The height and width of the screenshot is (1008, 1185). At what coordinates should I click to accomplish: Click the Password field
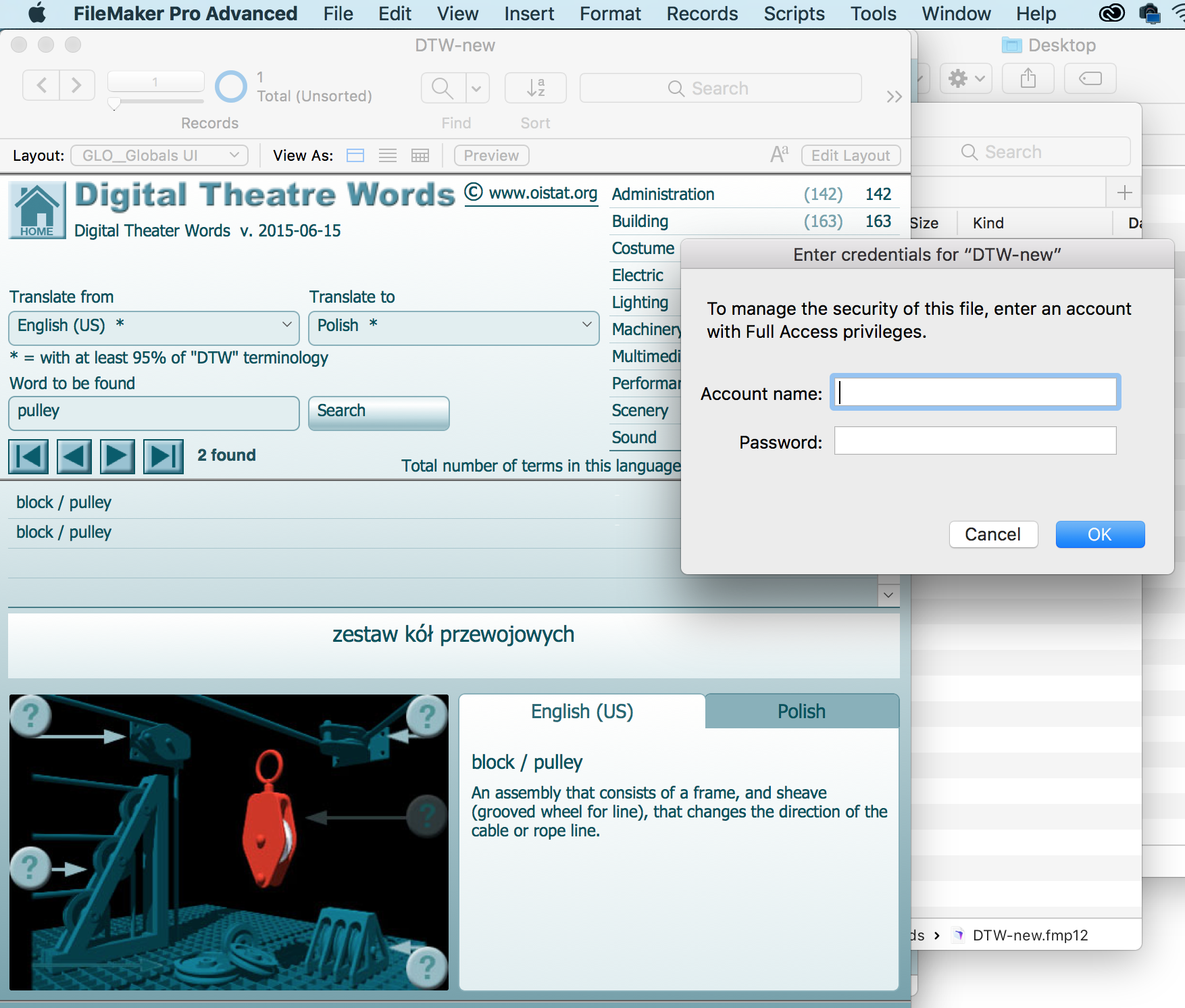[x=976, y=440]
